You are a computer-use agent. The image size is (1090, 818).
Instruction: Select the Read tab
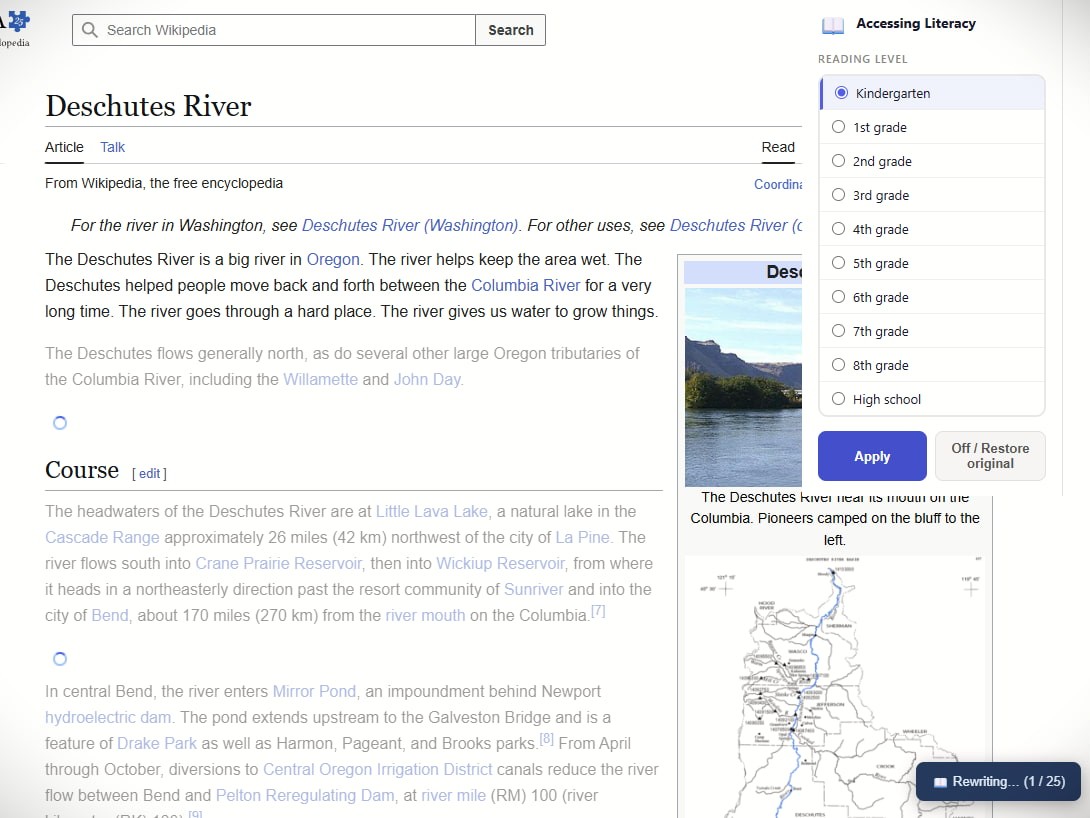coord(778,147)
